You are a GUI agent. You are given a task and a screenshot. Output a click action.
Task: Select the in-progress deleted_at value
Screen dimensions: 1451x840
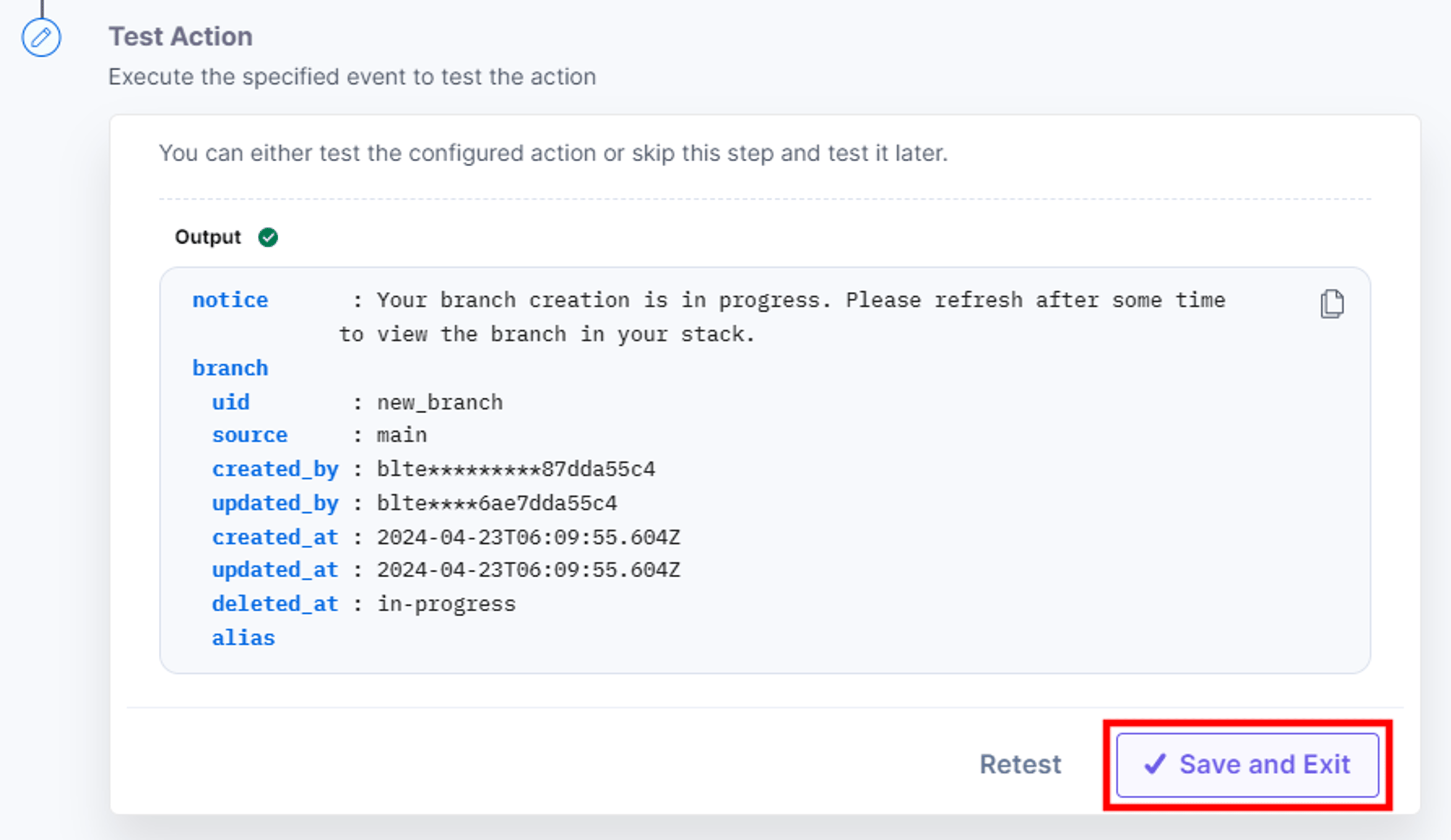pyautogui.click(x=446, y=605)
